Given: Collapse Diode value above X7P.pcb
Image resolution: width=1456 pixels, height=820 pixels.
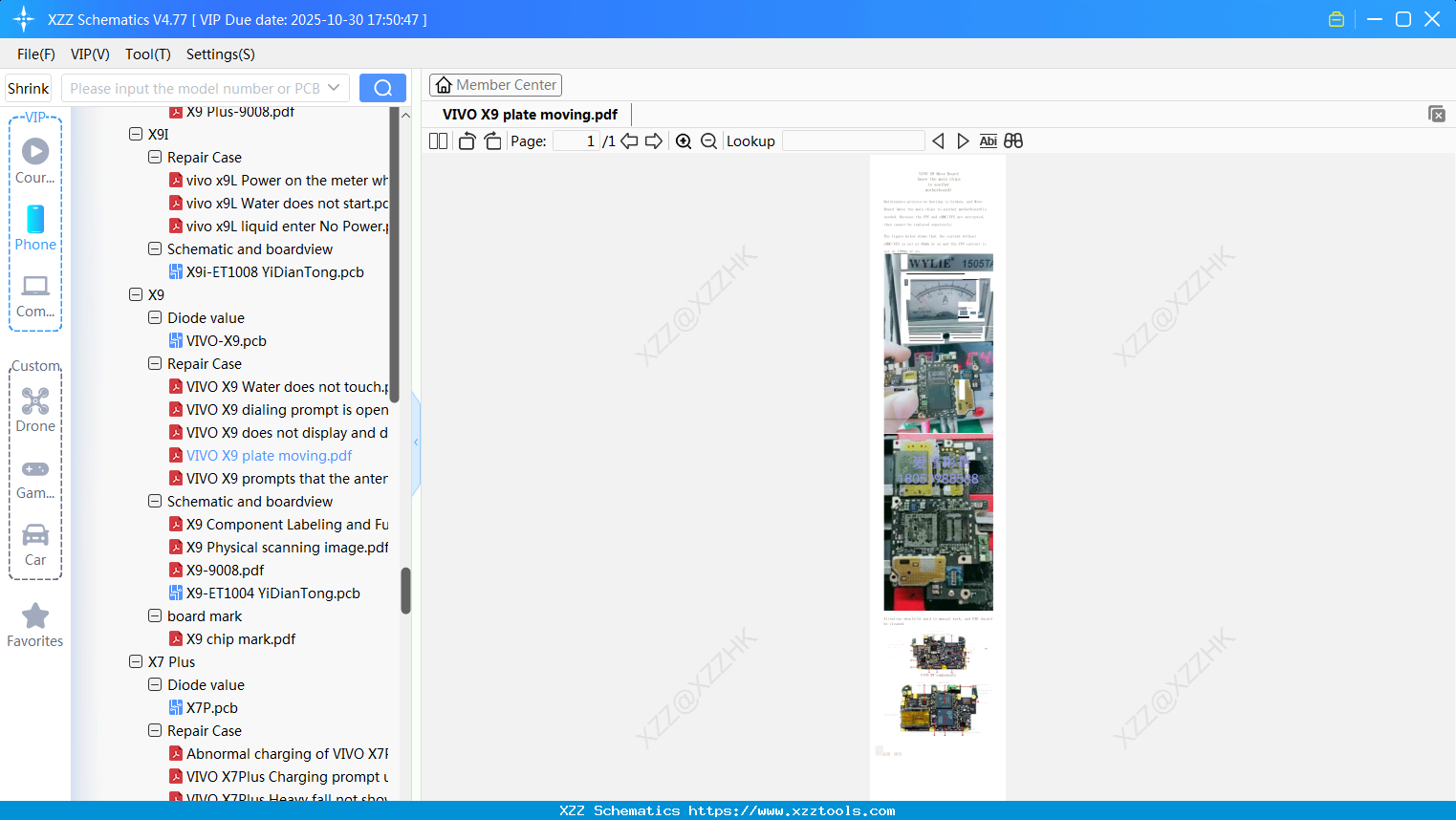Looking at the screenshot, I should [x=155, y=684].
